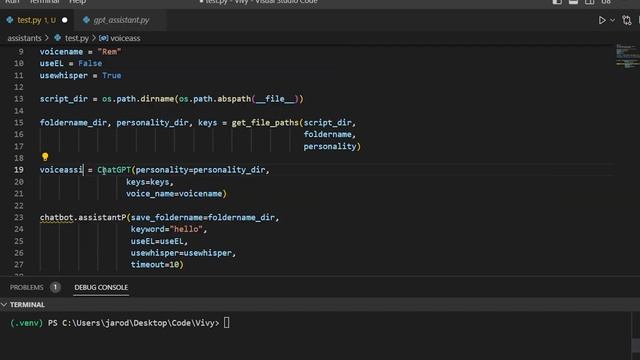Screen dimensions: 640x360
Task: Open the DEBUG CONSOLE panel tab
Action: tap(101, 287)
